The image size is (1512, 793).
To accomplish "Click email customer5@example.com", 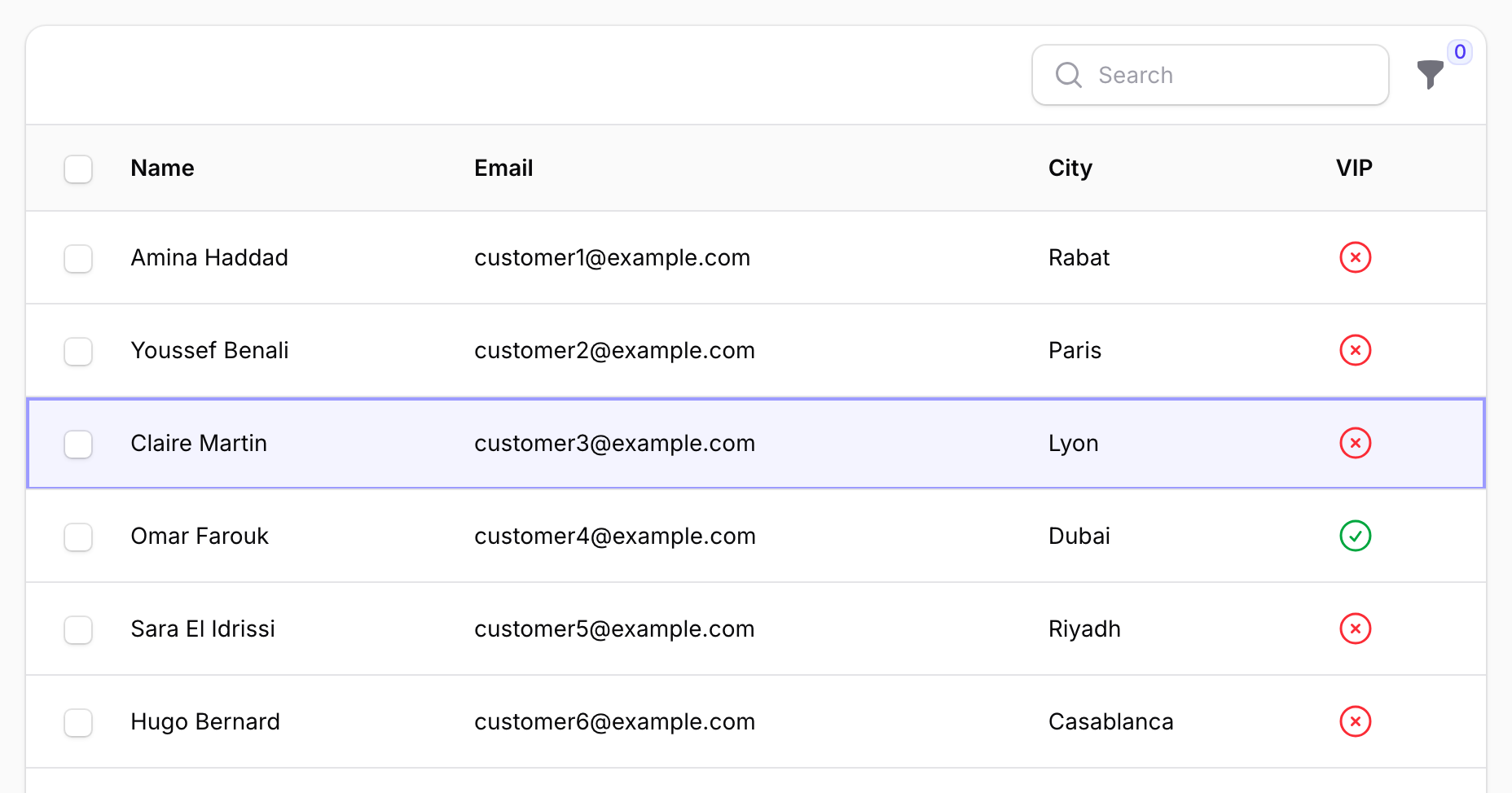I will [614, 629].
